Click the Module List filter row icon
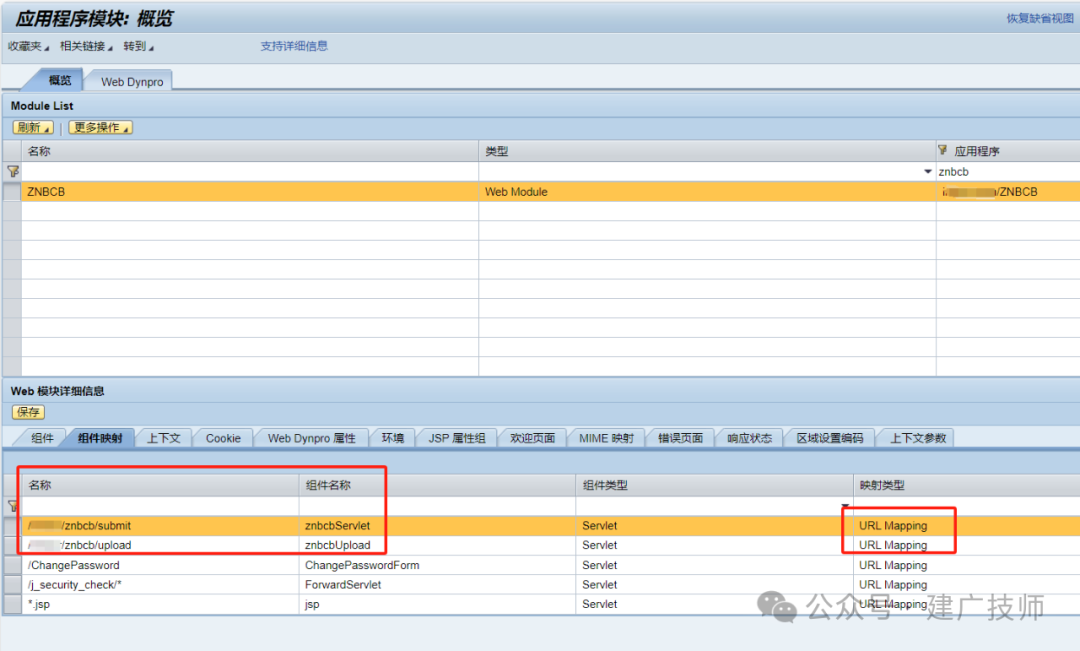 (x=12, y=171)
